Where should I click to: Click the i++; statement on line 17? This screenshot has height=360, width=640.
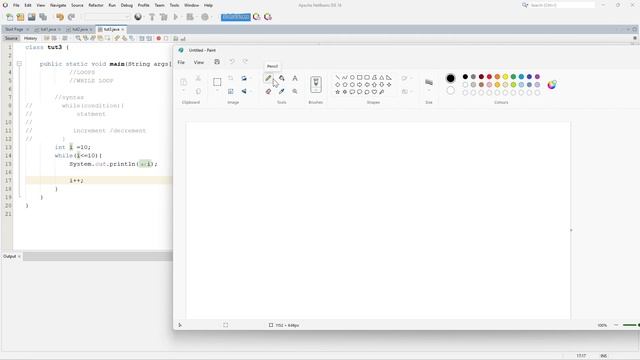(76, 180)
